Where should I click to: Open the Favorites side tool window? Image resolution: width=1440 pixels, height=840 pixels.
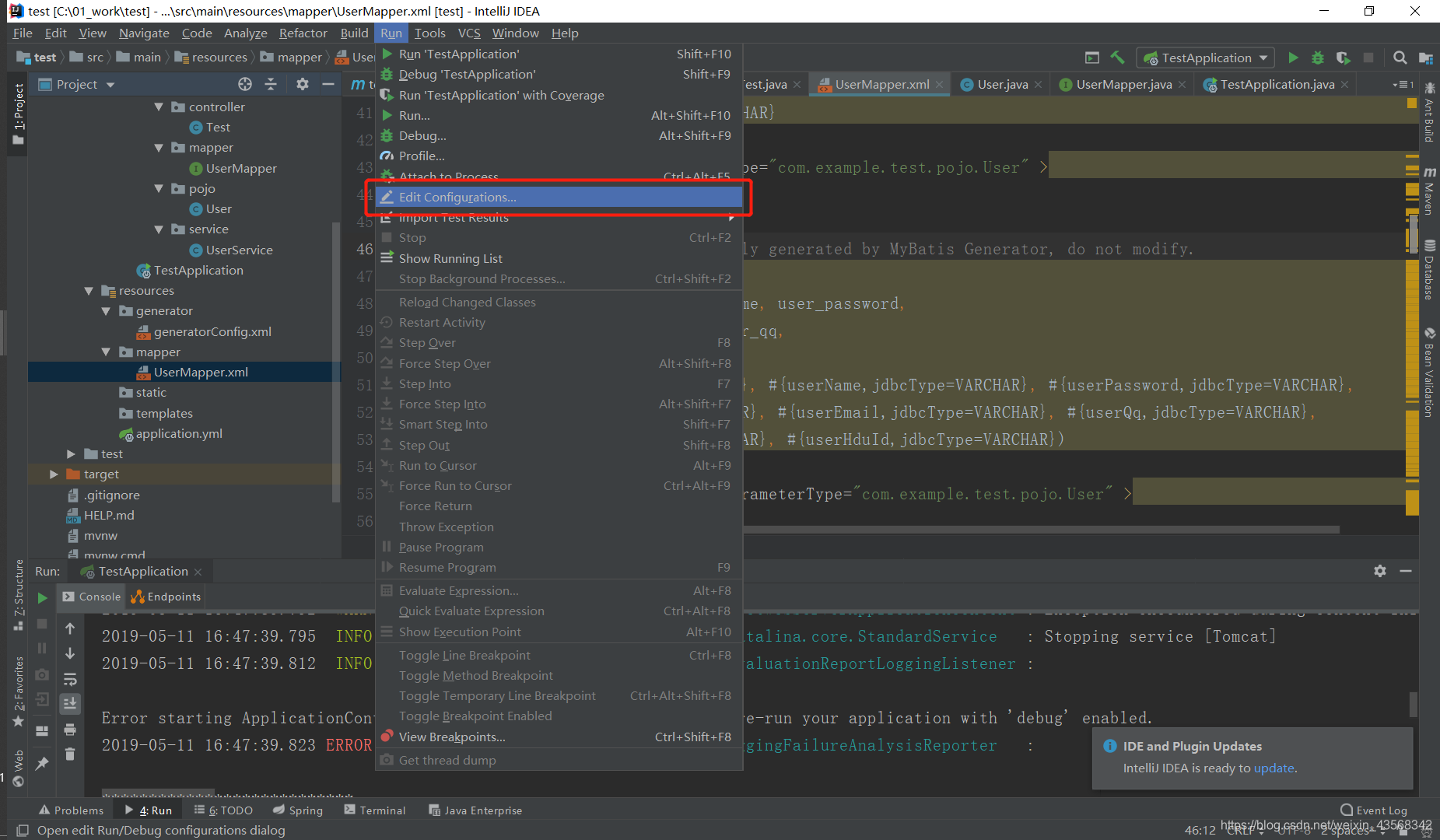pyautogui.click(x=19, y=691)
